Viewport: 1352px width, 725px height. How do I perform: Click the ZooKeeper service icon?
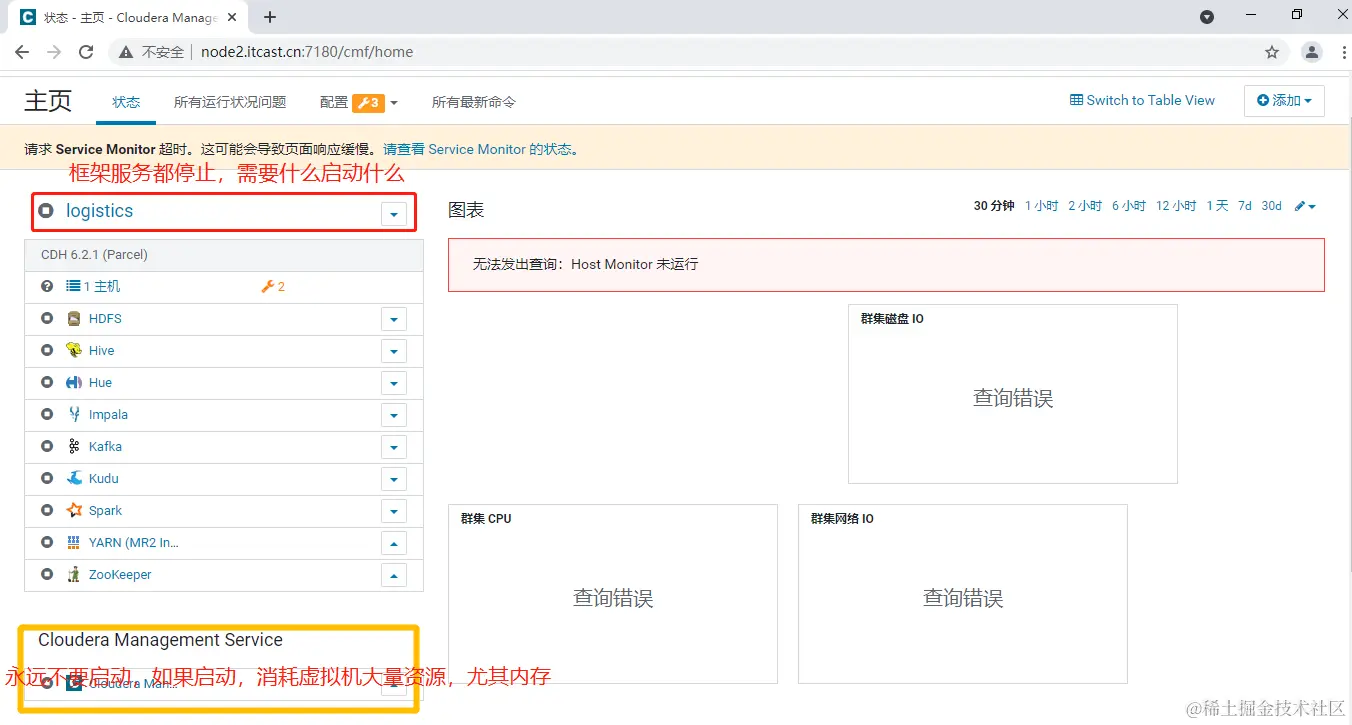pyautogui.click(x=73, y=574)
